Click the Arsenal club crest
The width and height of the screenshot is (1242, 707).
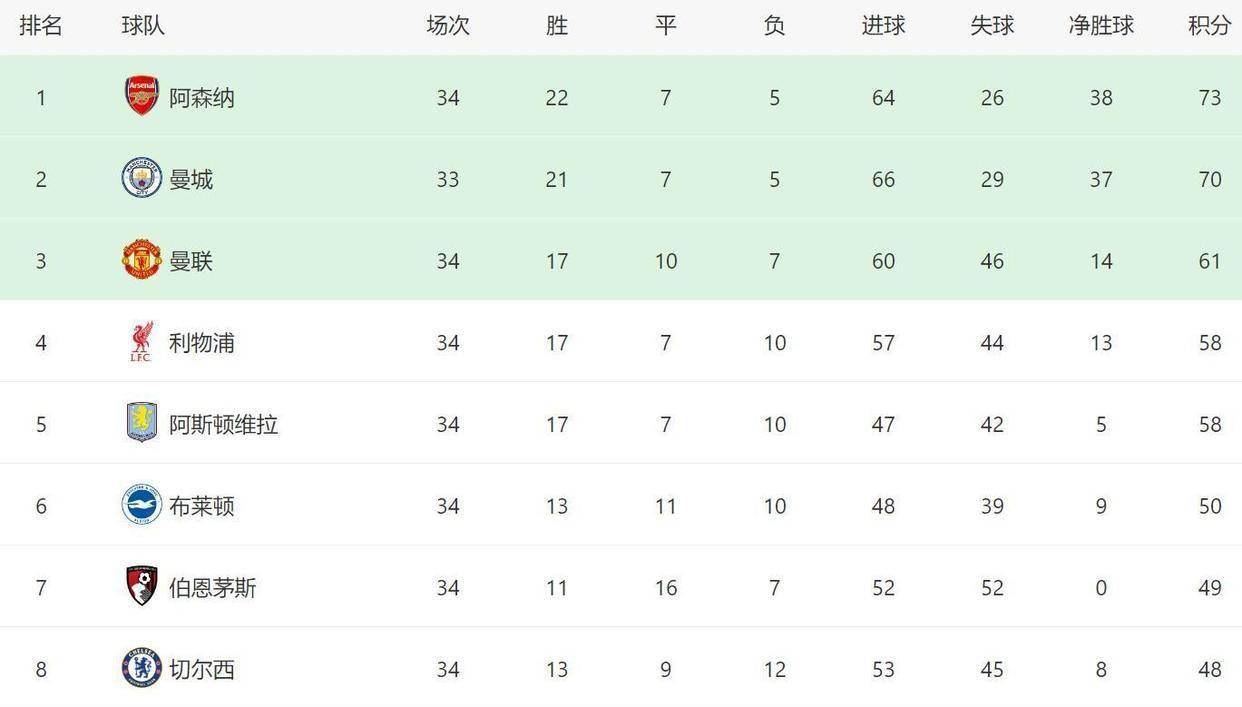pos(142,96)
